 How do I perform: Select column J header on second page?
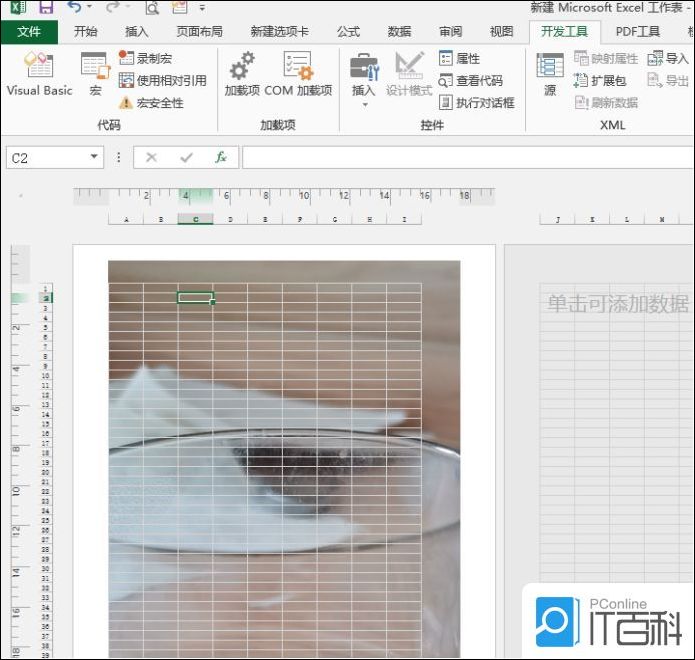[558, 219]
